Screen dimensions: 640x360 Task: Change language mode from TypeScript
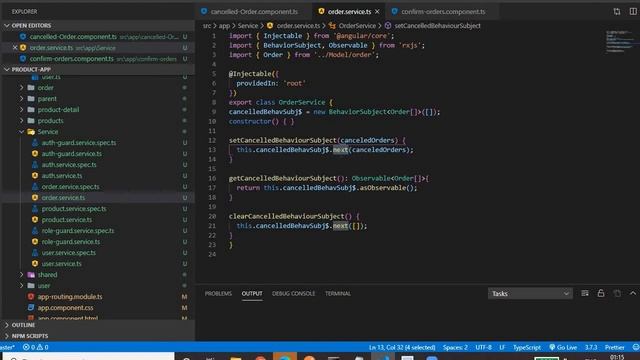[527, 347]
